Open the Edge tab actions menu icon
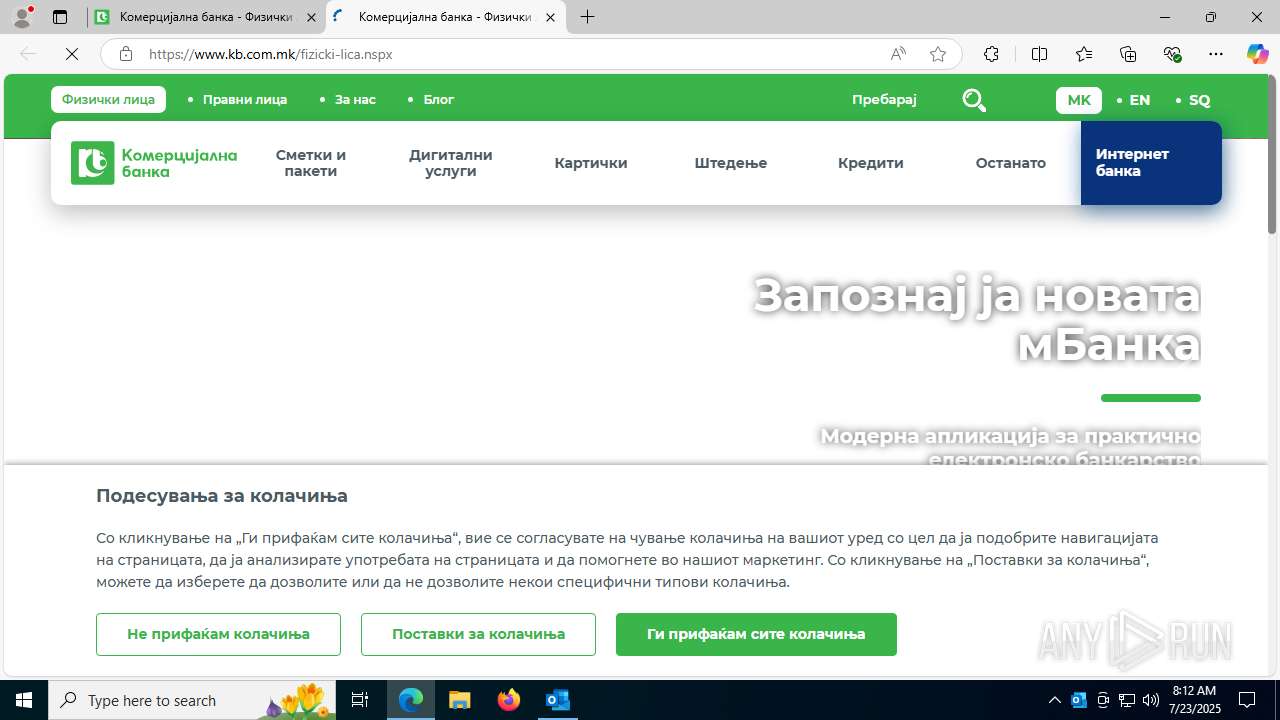1280x720 pixels. (x=60, y=17)
